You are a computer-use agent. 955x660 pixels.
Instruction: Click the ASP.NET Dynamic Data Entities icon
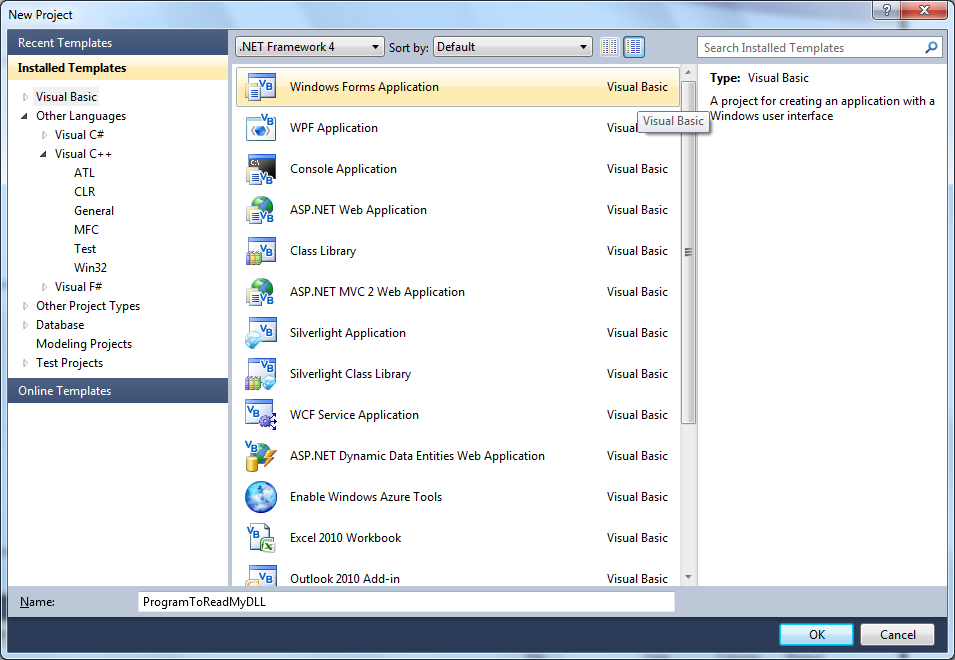261,456
